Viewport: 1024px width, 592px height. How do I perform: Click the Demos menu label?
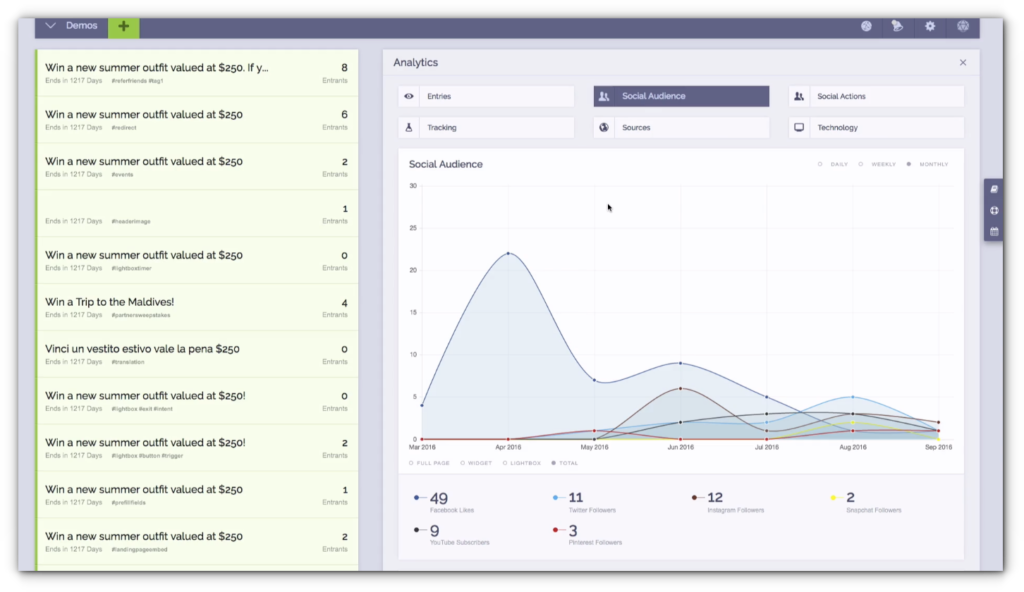tap(82, 25)
